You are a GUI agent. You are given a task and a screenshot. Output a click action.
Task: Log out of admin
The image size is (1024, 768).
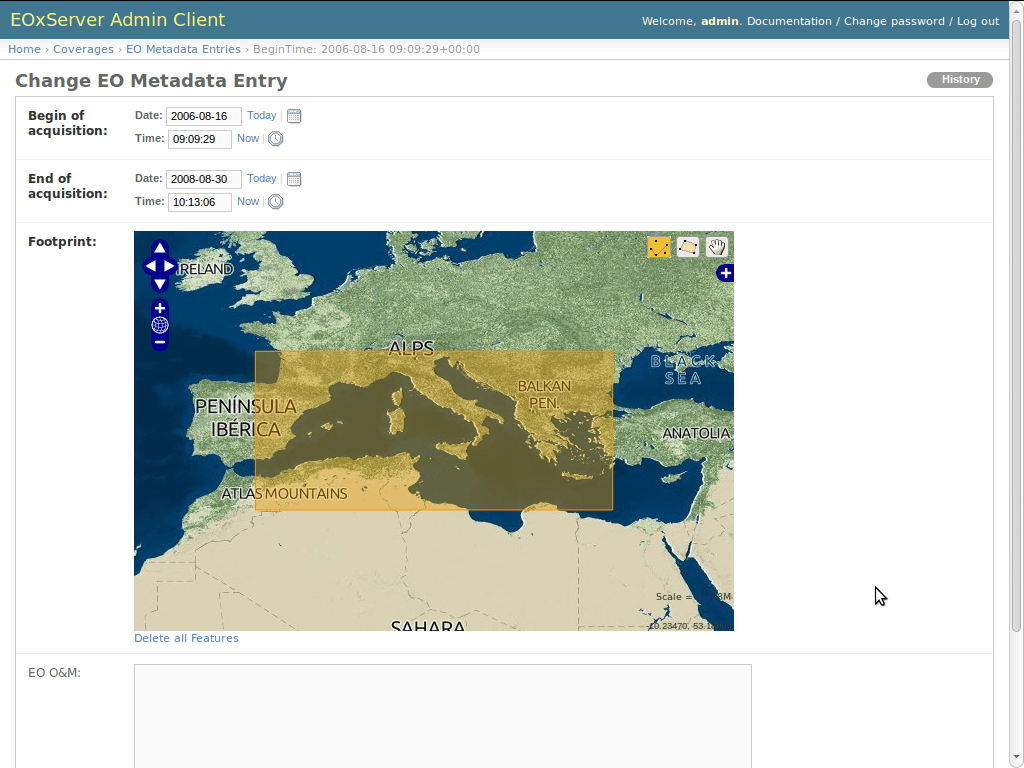tap(978, 21)
